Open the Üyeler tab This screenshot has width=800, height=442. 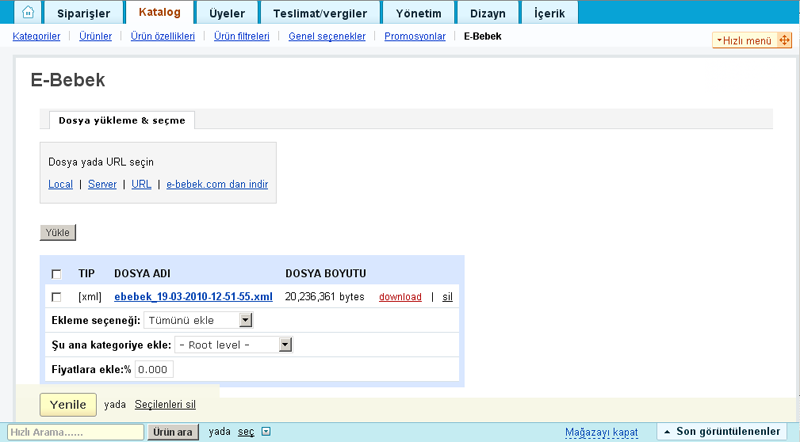click(227, 13)
